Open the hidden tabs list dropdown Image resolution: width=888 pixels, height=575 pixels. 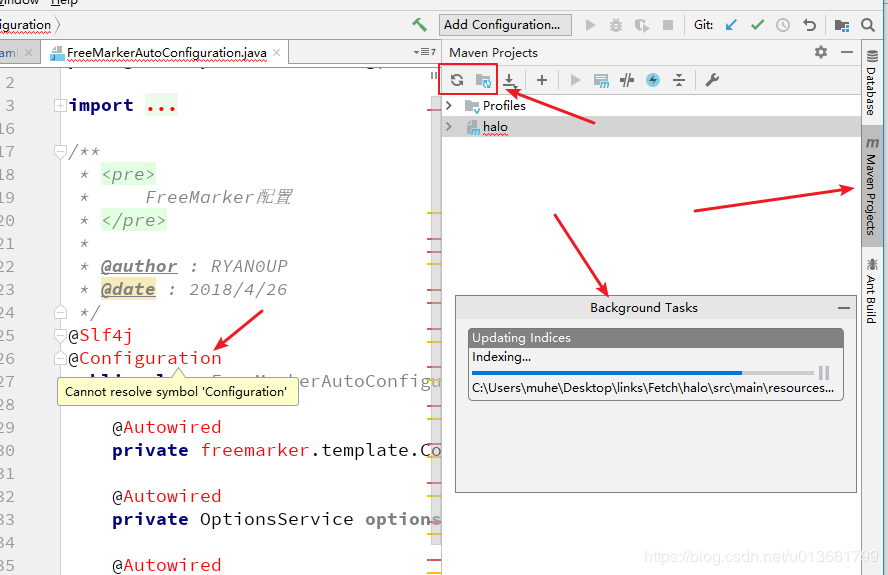[x=424, y=52]
